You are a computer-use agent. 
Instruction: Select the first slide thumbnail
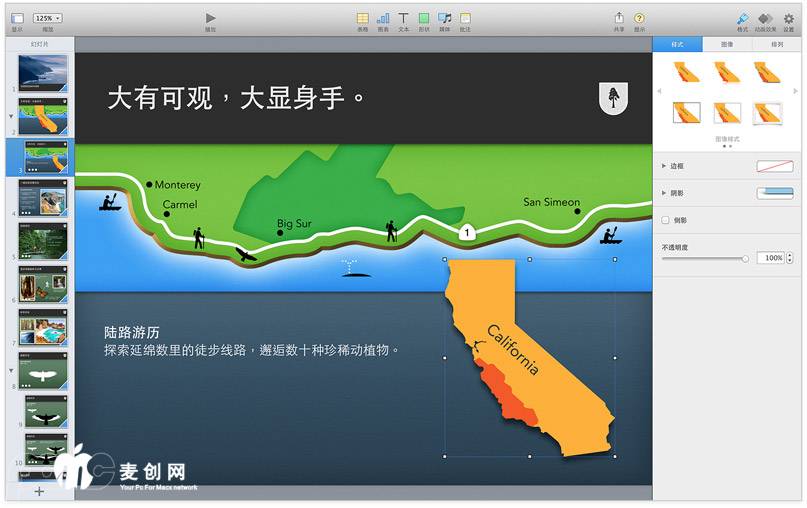44,72
